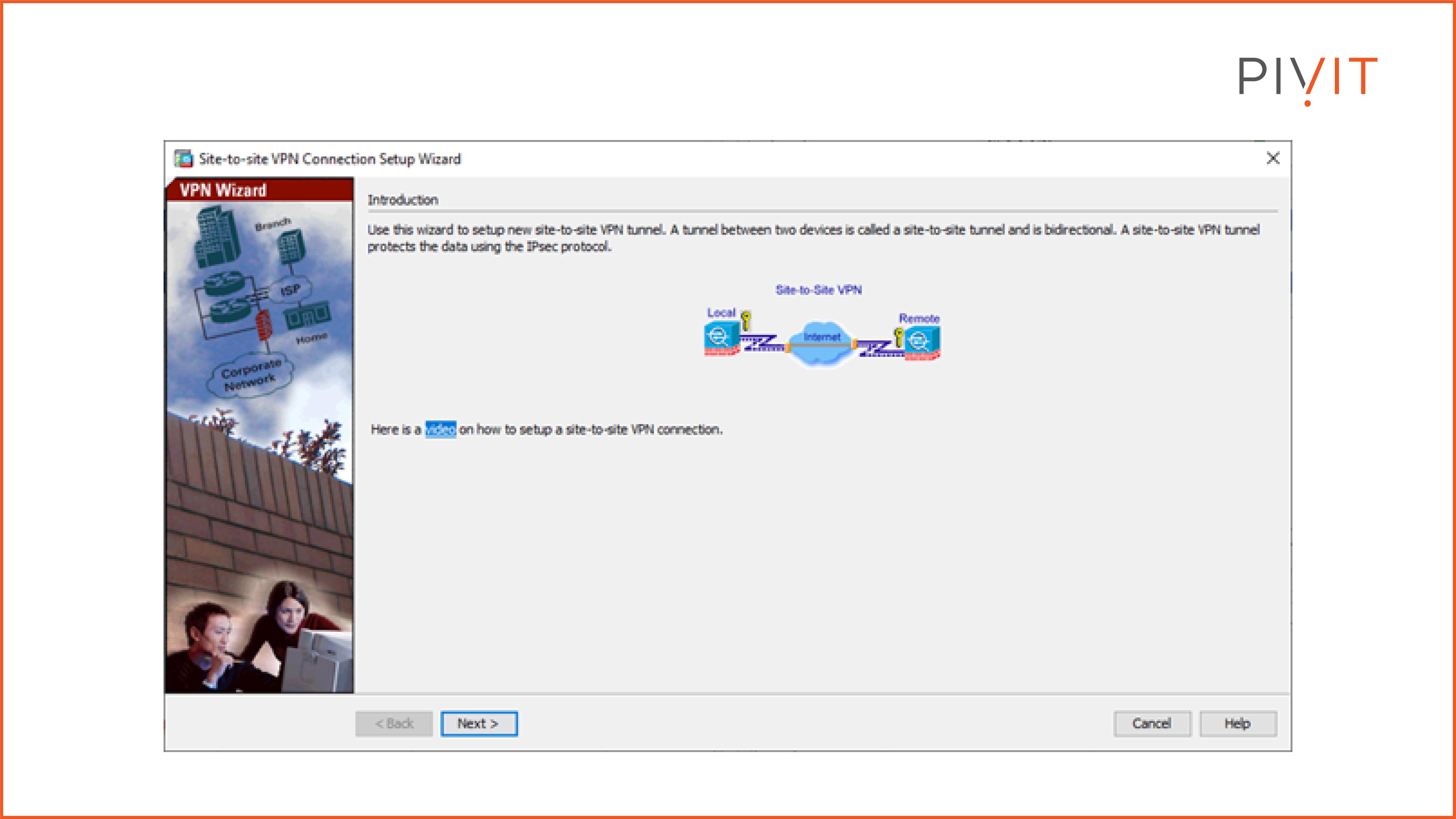This screenshot has height=819, width=1456.
Task: Cancel the VPN setup wizard
Action: (1152, 724)
